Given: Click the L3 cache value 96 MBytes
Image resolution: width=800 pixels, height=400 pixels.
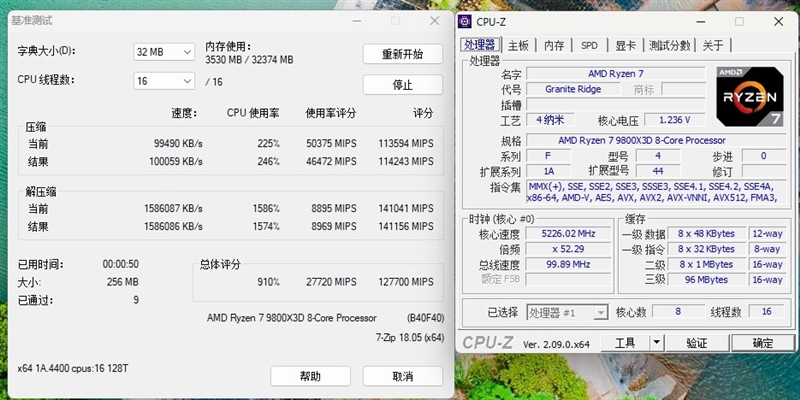Looking at the screenshot, I should coord(706,280).
